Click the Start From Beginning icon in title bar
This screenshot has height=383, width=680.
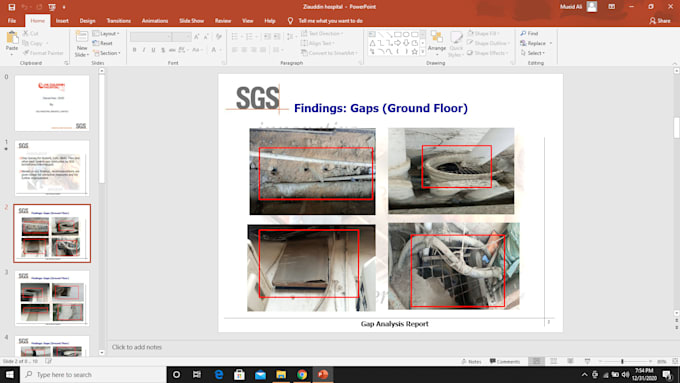pyautogui.click(x=52, y=7)
